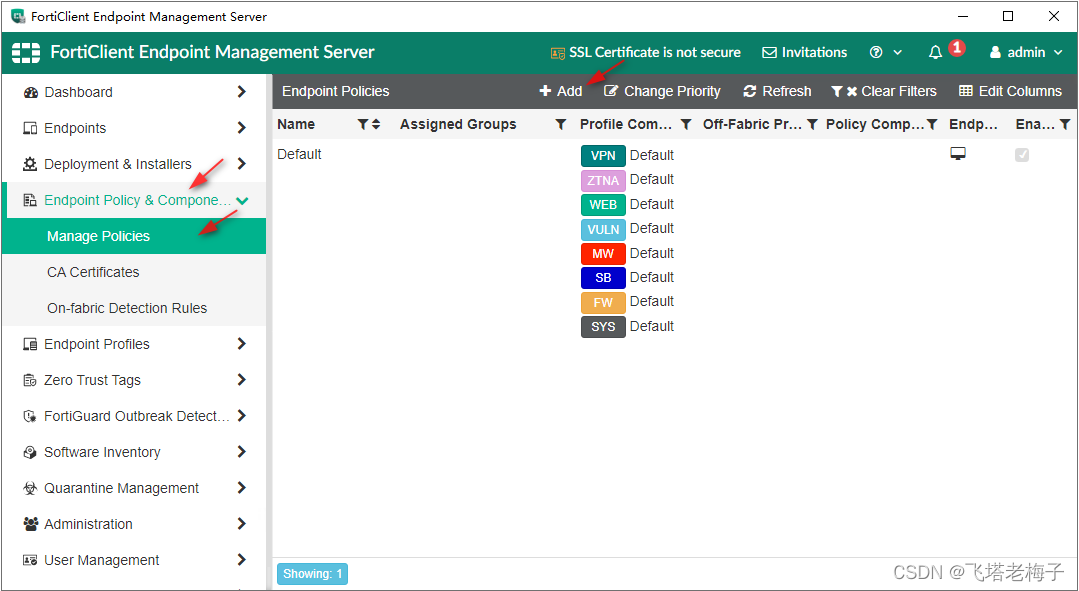1079x591 pixels.
Task: Click the Endpoint Policies panel title
Action: [336, 92]
